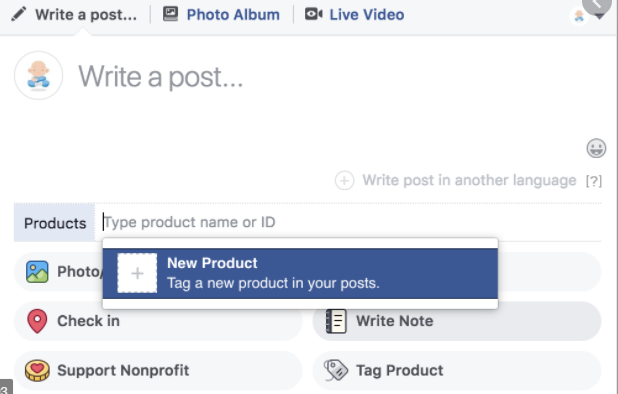Viewport: 618px width, 394px height.
Task: Click the pencil icon beside Write a post
Action: (18, 15)
